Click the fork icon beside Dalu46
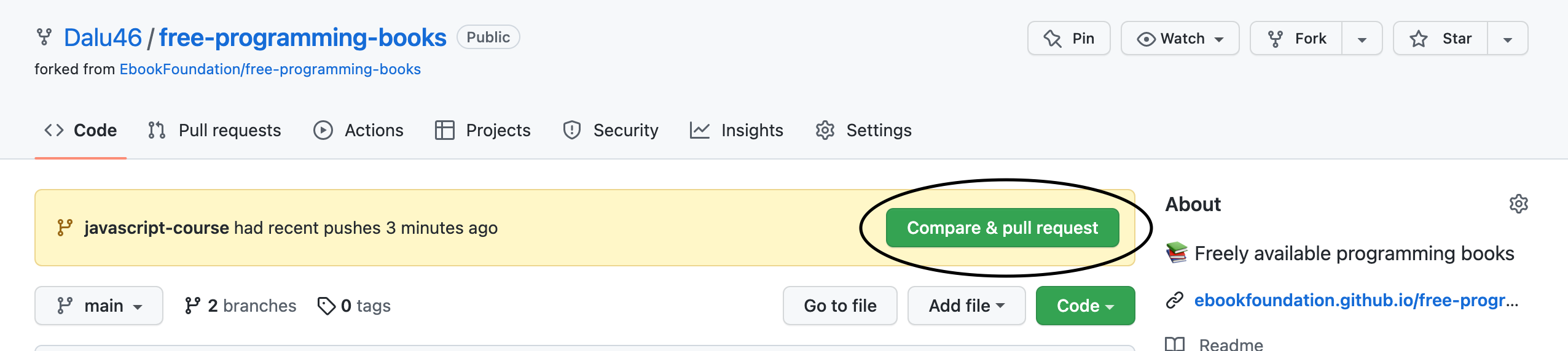Viewport: 1568px width, 351px height. coord(44,37)
